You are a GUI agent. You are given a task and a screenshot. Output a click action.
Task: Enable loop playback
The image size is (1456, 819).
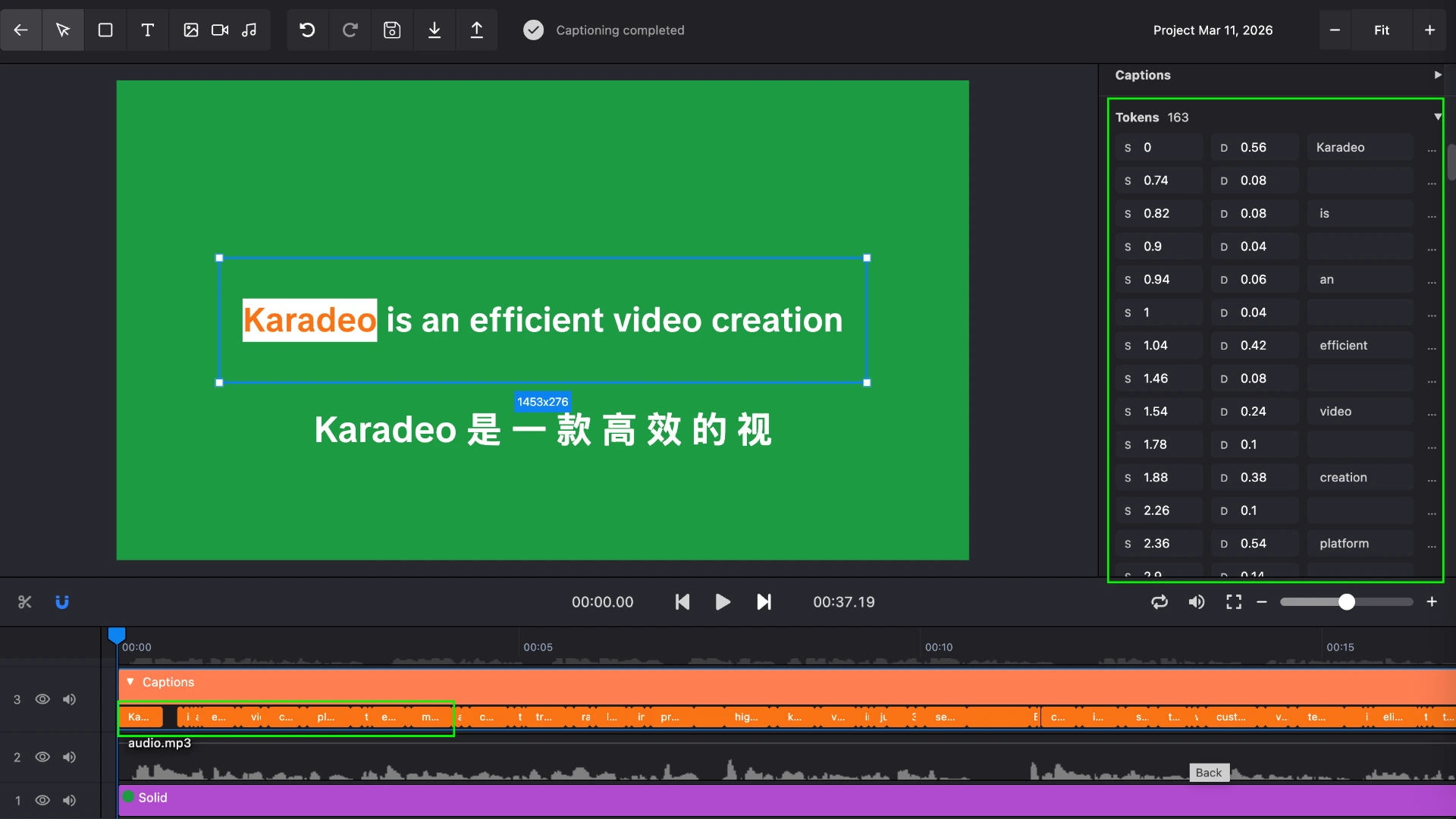tap(1159, 601)
